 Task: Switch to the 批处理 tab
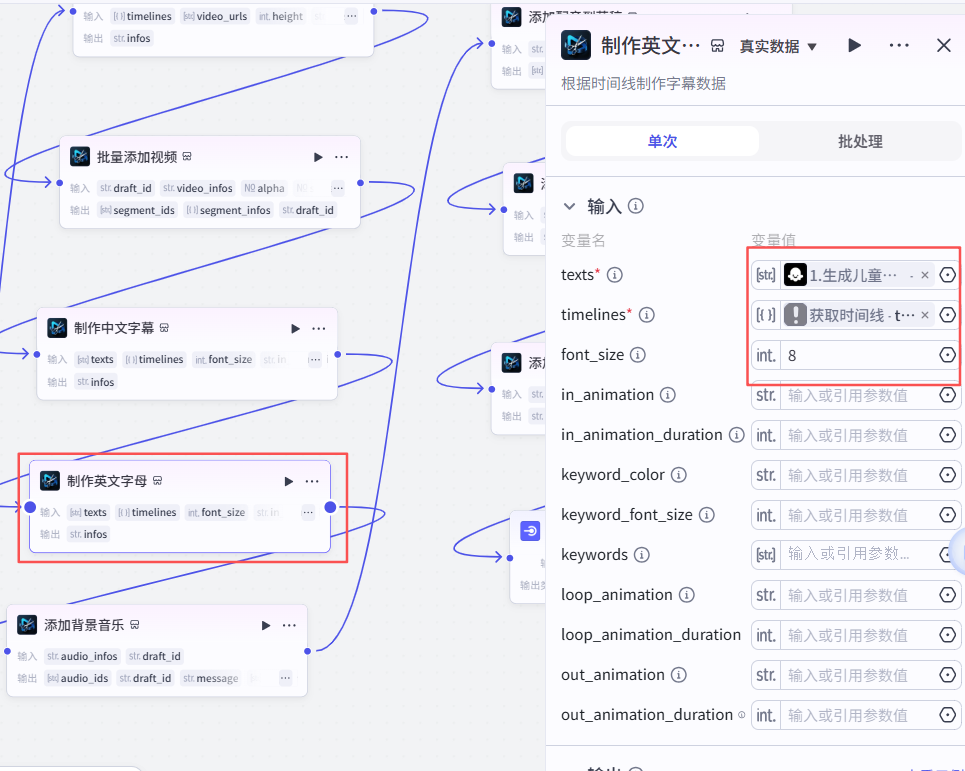[x=858, y=141]
